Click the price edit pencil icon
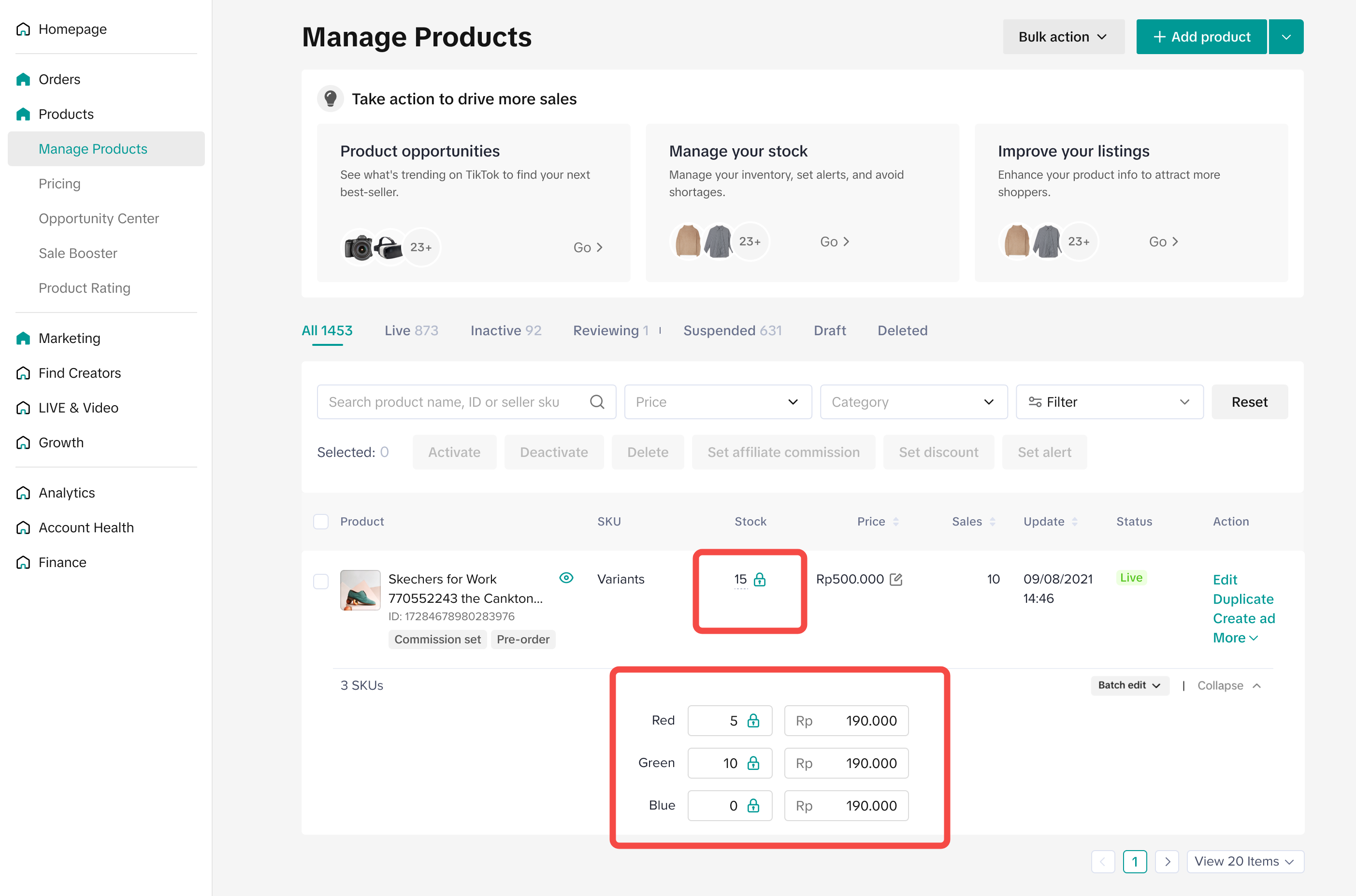The width and height of the screenshot is (1356, 896). (x=896, y=580)
